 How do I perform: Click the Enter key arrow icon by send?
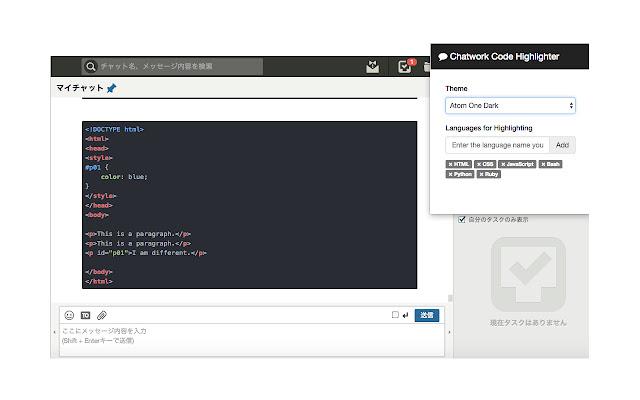point(405,315)
